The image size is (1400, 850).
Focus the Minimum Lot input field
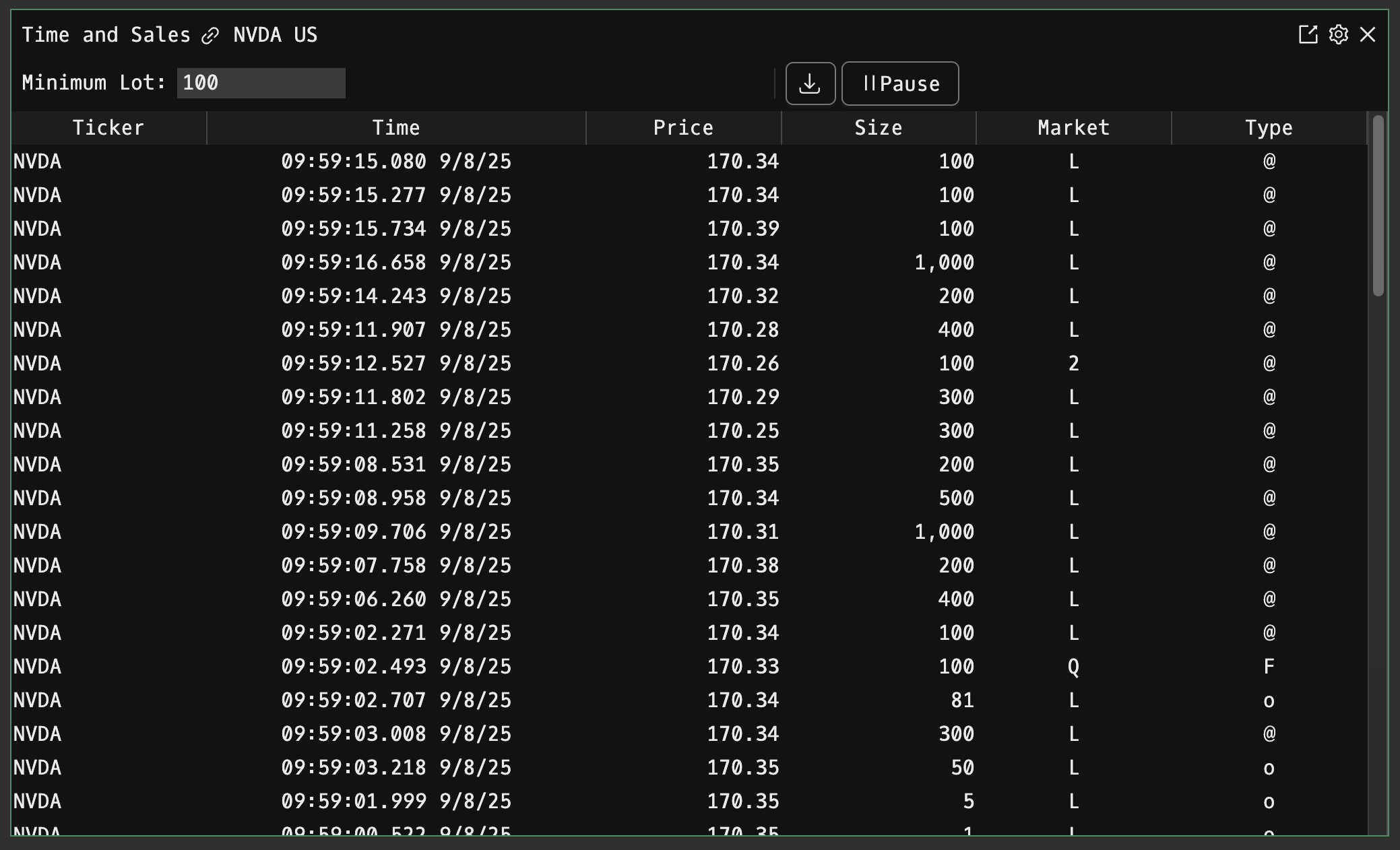261,83
